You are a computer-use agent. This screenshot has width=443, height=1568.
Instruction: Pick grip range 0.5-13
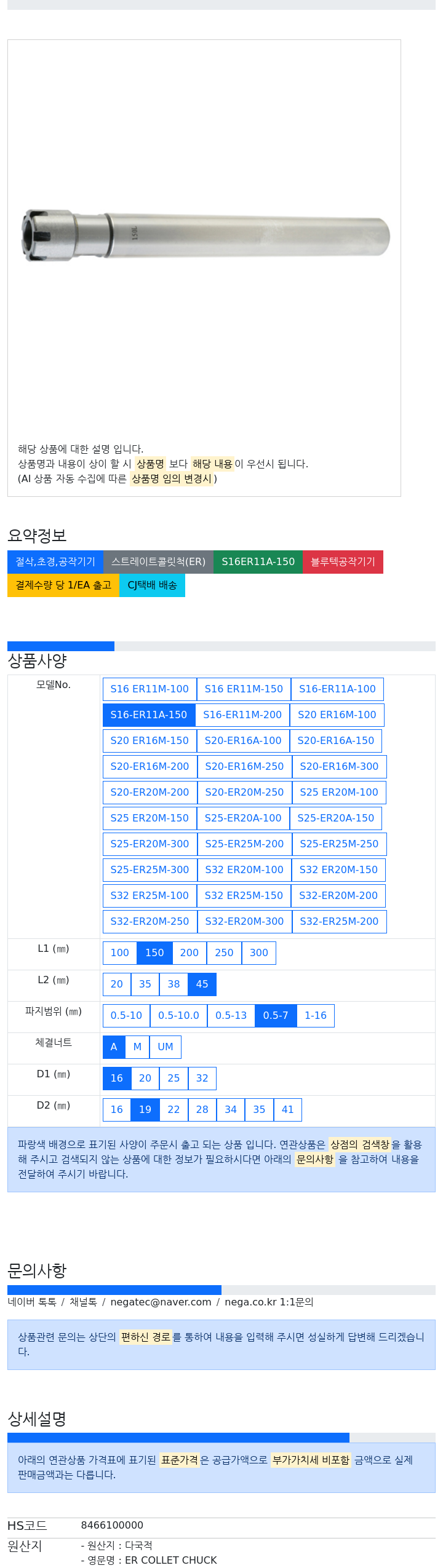[231, 1015]
